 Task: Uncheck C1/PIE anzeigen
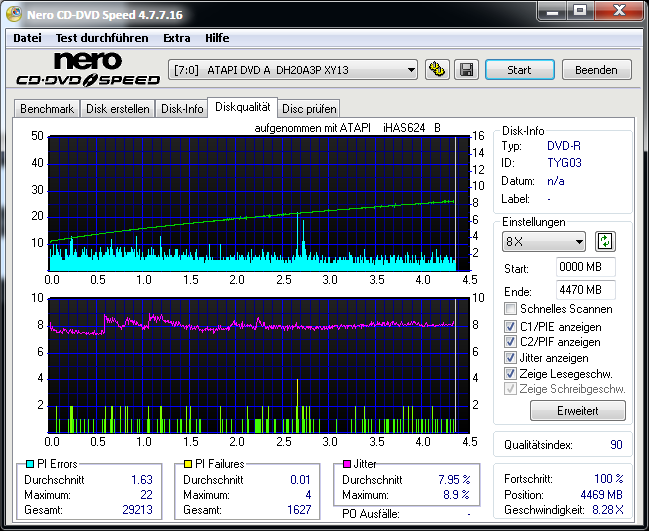coord(510,327)
